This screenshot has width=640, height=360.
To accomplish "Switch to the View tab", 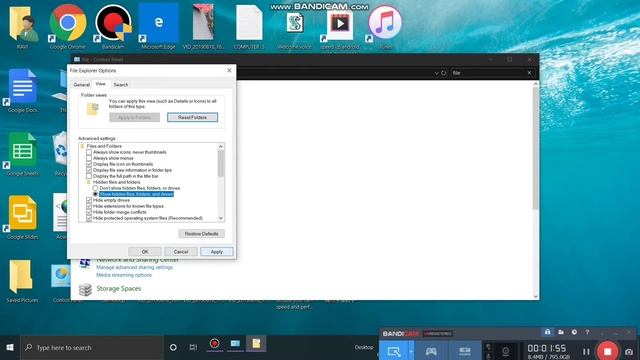I will coord(100,84).
